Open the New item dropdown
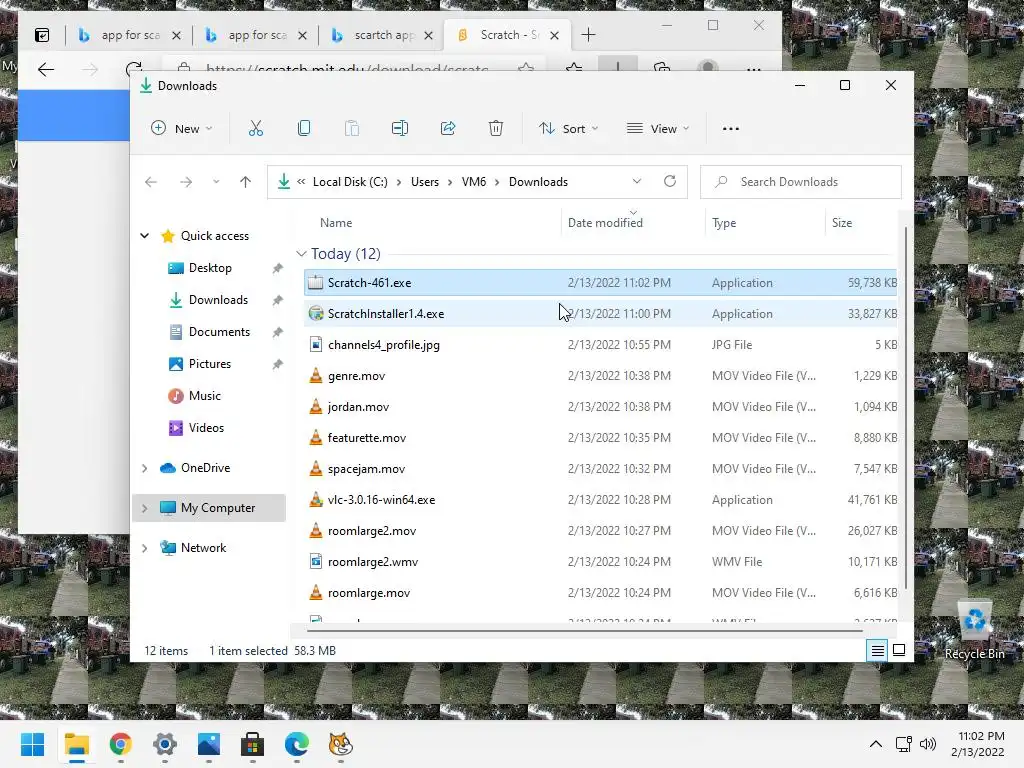 tap(182, 129)
